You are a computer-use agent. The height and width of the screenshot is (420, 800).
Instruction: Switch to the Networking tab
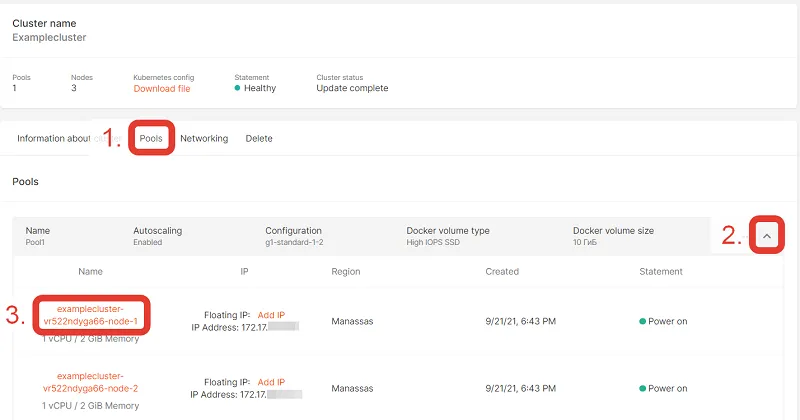coord(204,138)
